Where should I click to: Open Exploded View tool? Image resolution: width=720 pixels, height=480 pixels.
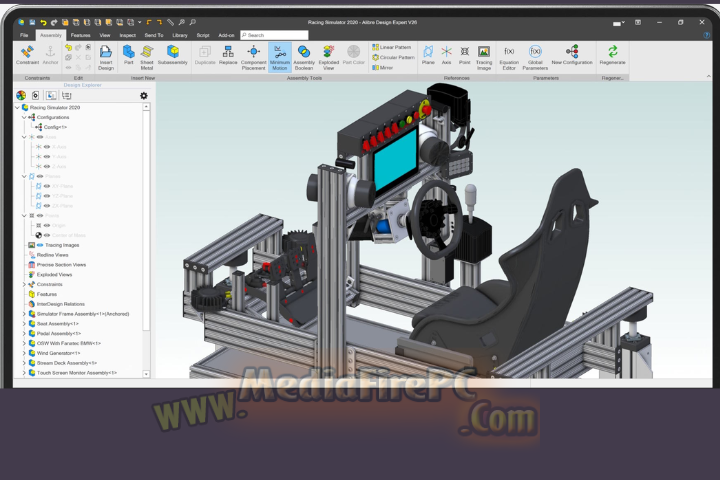329,57
